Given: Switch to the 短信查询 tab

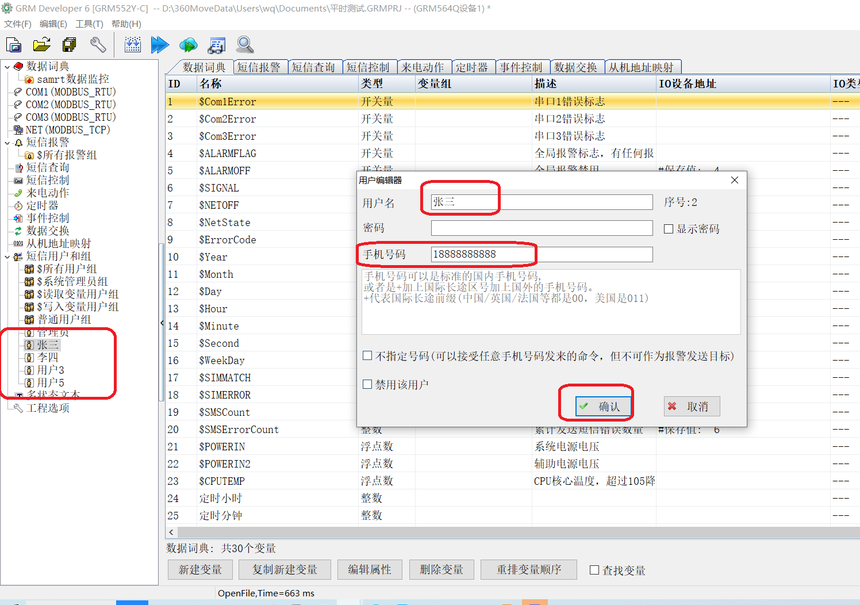Looking at the screenshot, I should pyautogui.click(x=313, y=67).
